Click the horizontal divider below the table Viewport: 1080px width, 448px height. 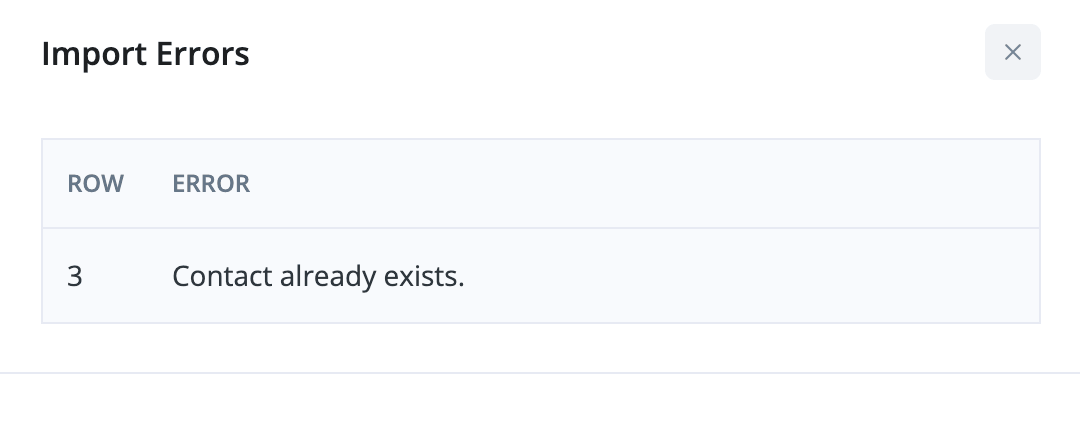coord(540,373)
